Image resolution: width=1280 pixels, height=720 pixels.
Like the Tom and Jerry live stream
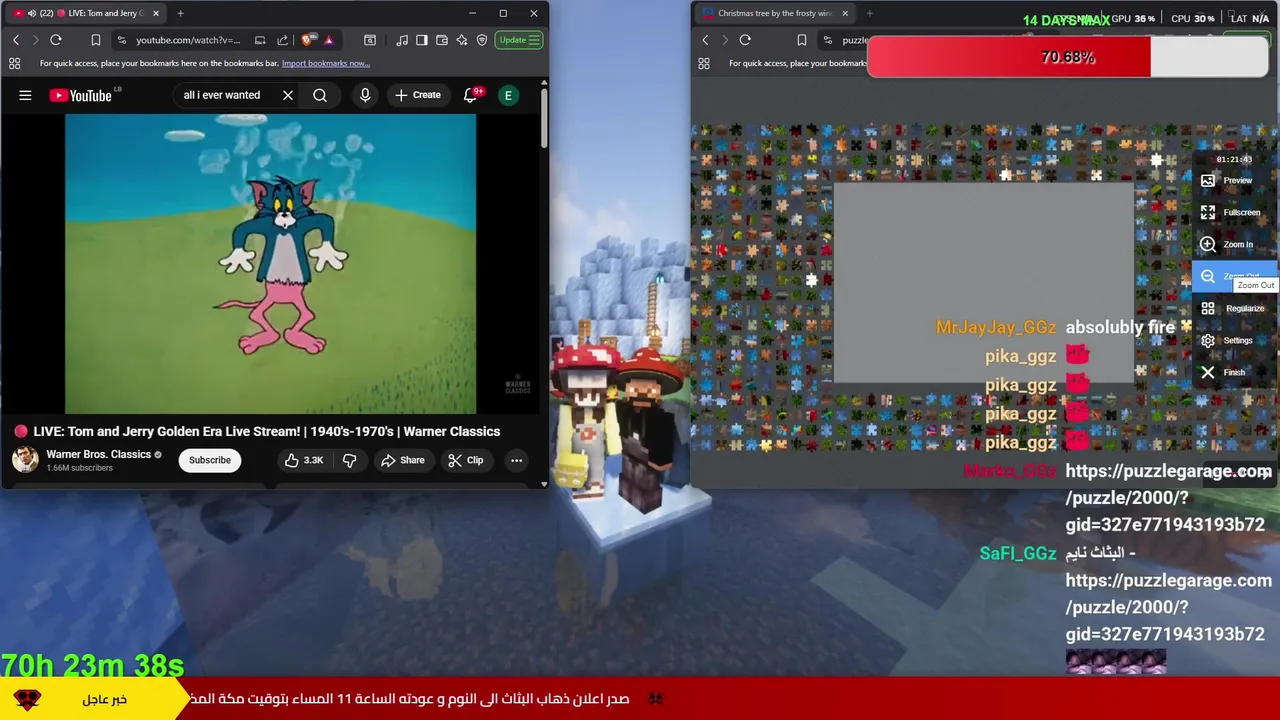click(303, 460)
